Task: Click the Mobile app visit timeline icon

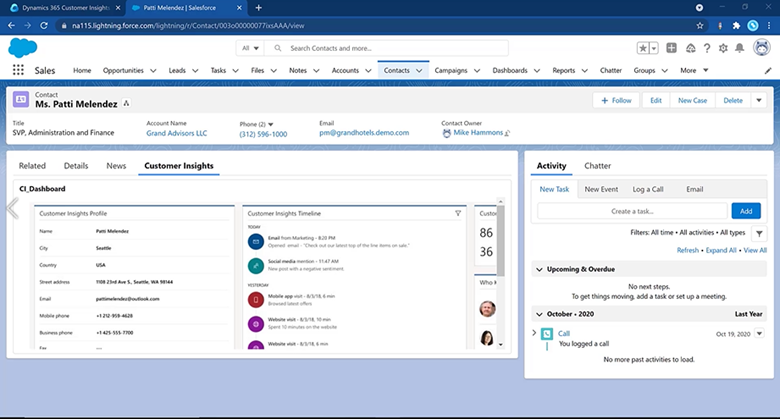Action: click(x=256, y=300)
